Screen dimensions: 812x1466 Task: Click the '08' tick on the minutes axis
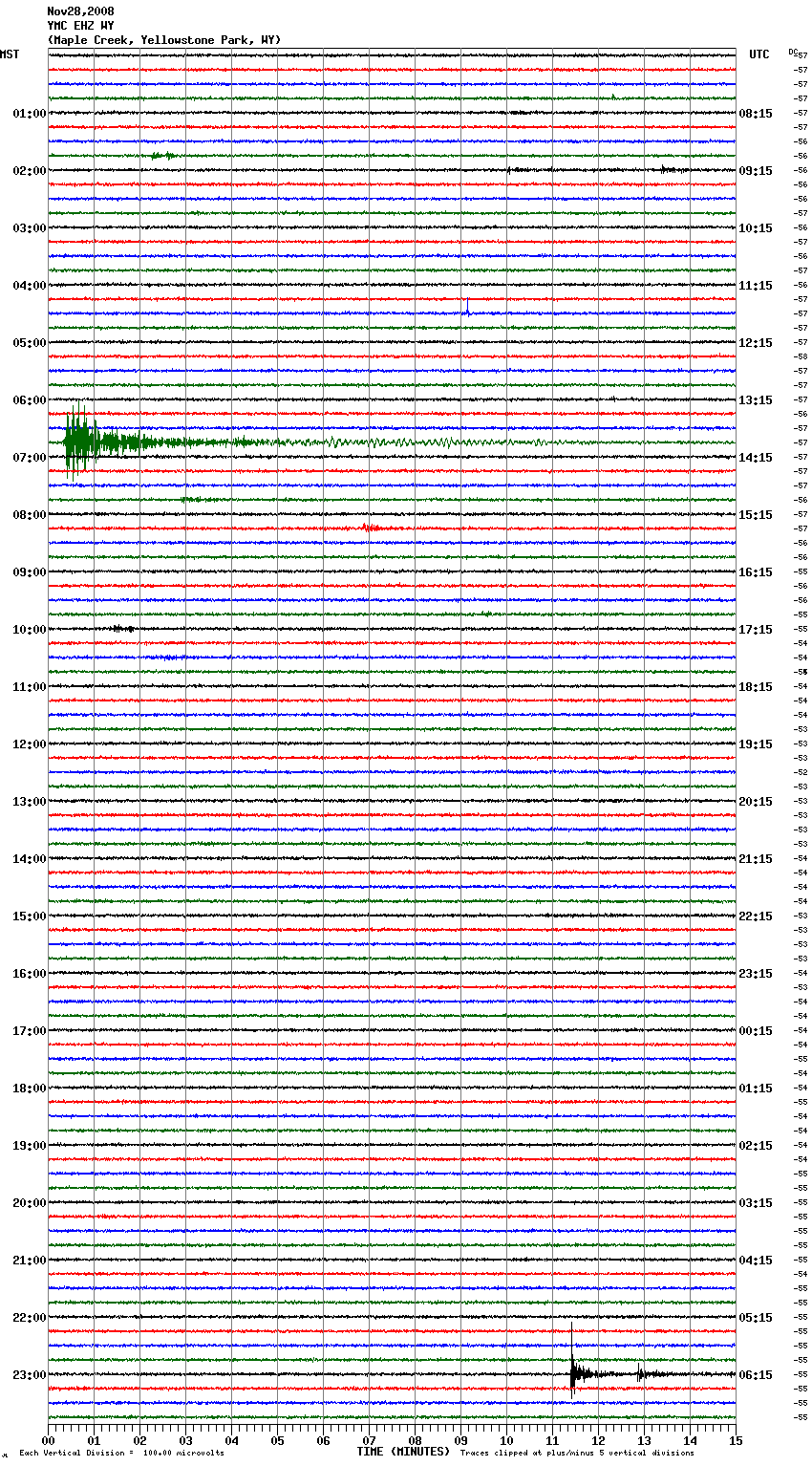click(416, 1440)
